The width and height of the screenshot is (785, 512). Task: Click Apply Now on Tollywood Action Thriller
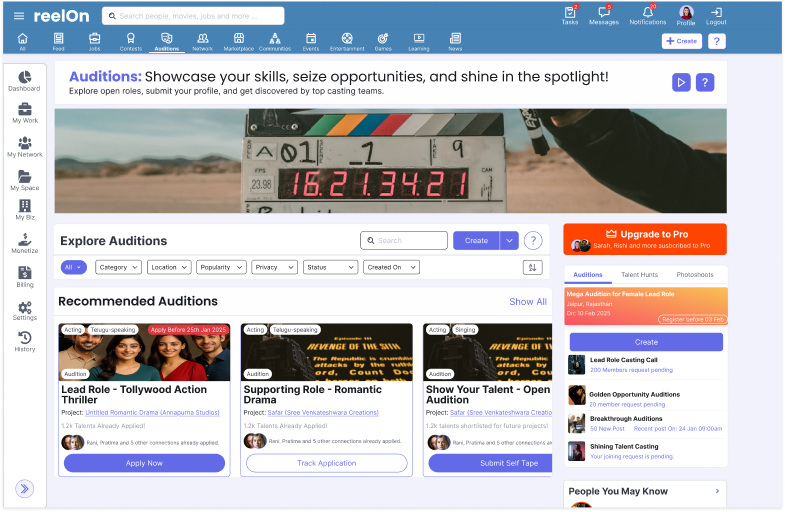pos(144,463)
